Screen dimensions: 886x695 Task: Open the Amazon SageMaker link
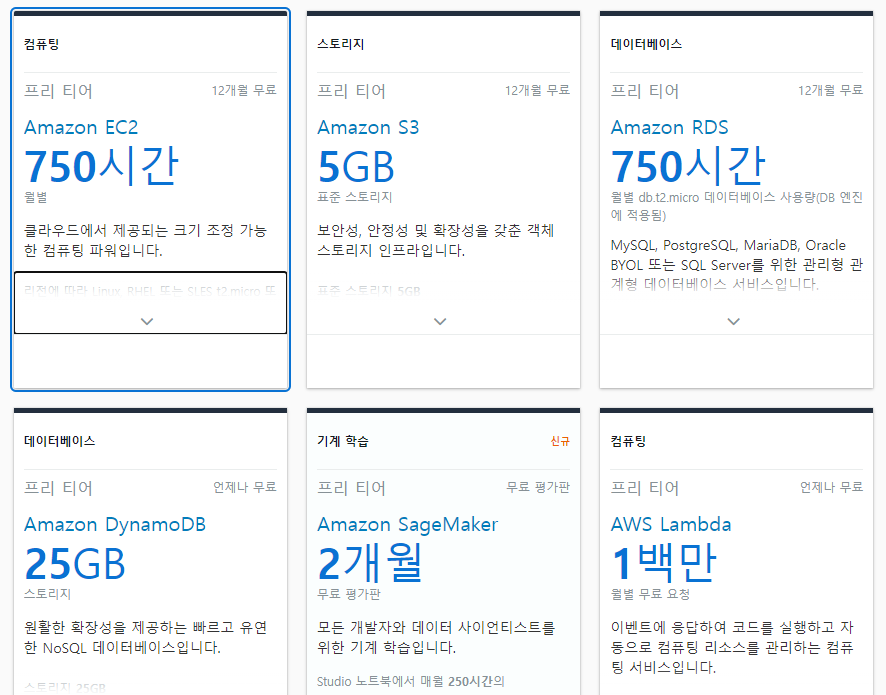pyautogui.click(x=407, y=524)
